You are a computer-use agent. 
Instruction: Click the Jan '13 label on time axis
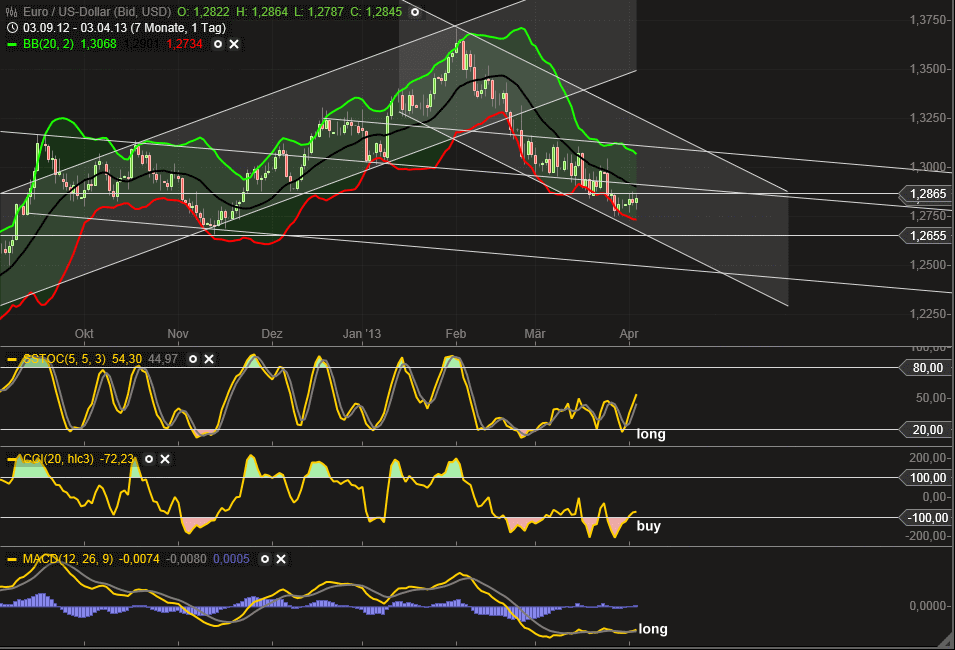pos(362,333)
